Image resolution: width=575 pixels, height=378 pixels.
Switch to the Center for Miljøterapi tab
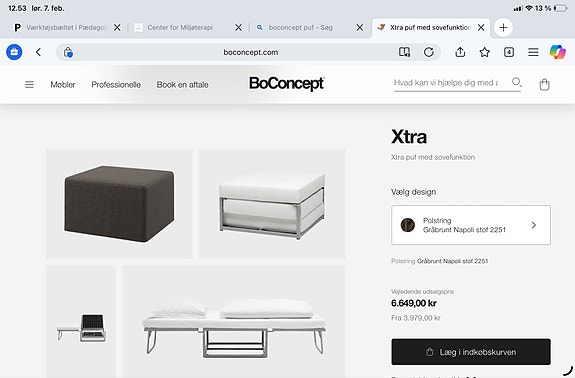(x=180, y=27)
